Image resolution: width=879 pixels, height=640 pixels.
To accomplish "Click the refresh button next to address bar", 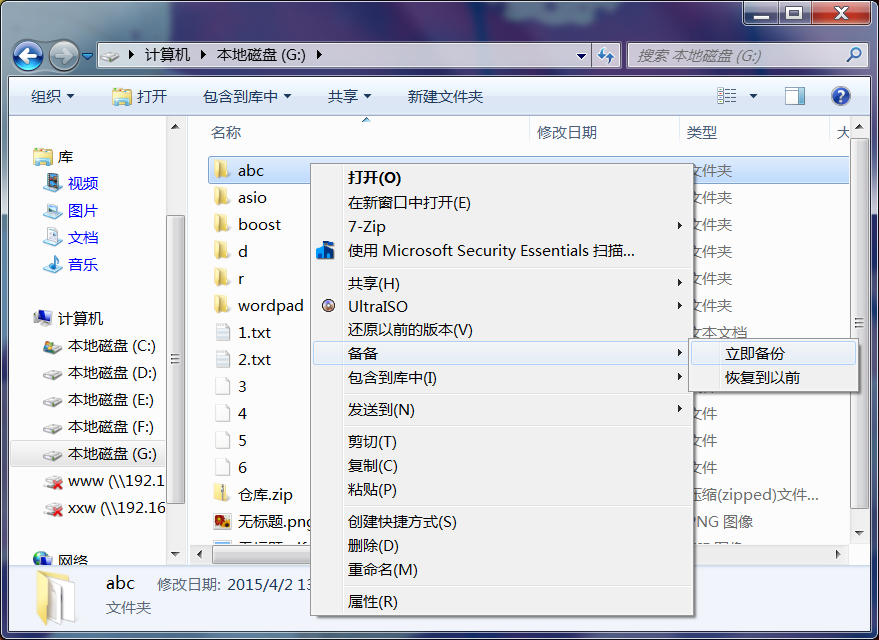I will [605, 55].
